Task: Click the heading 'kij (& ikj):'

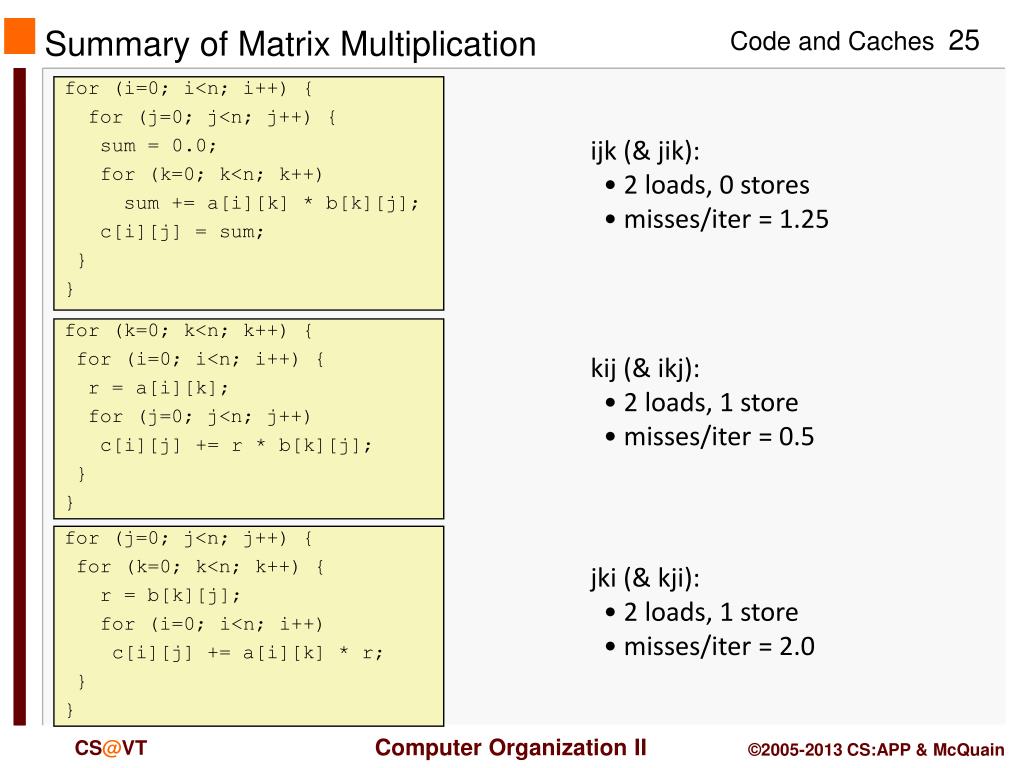Action: pyautogui.click(x=645, y=369)
